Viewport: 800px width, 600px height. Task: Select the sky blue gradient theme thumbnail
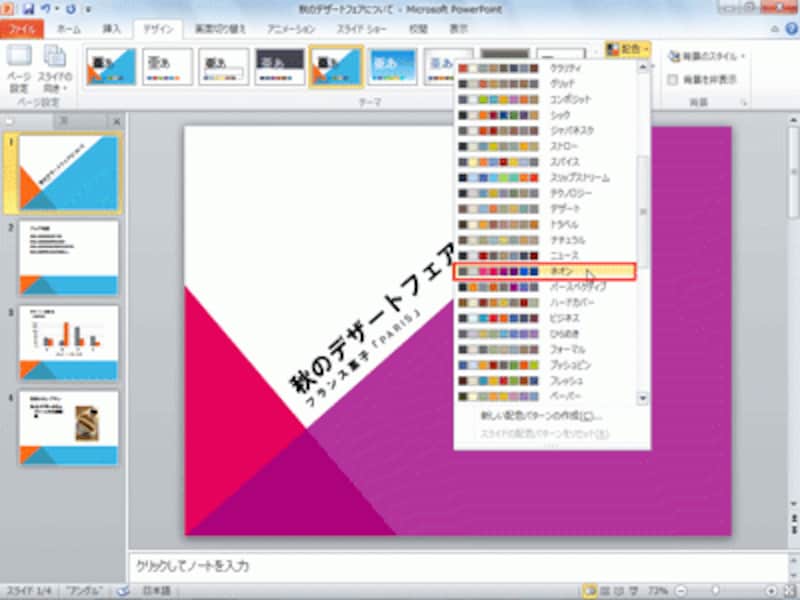pos(392,66)
